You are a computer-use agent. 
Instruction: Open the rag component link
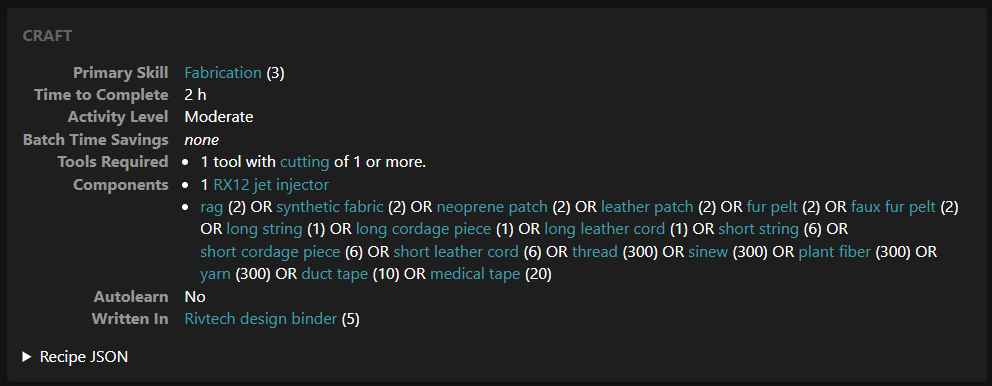[212, 207]
